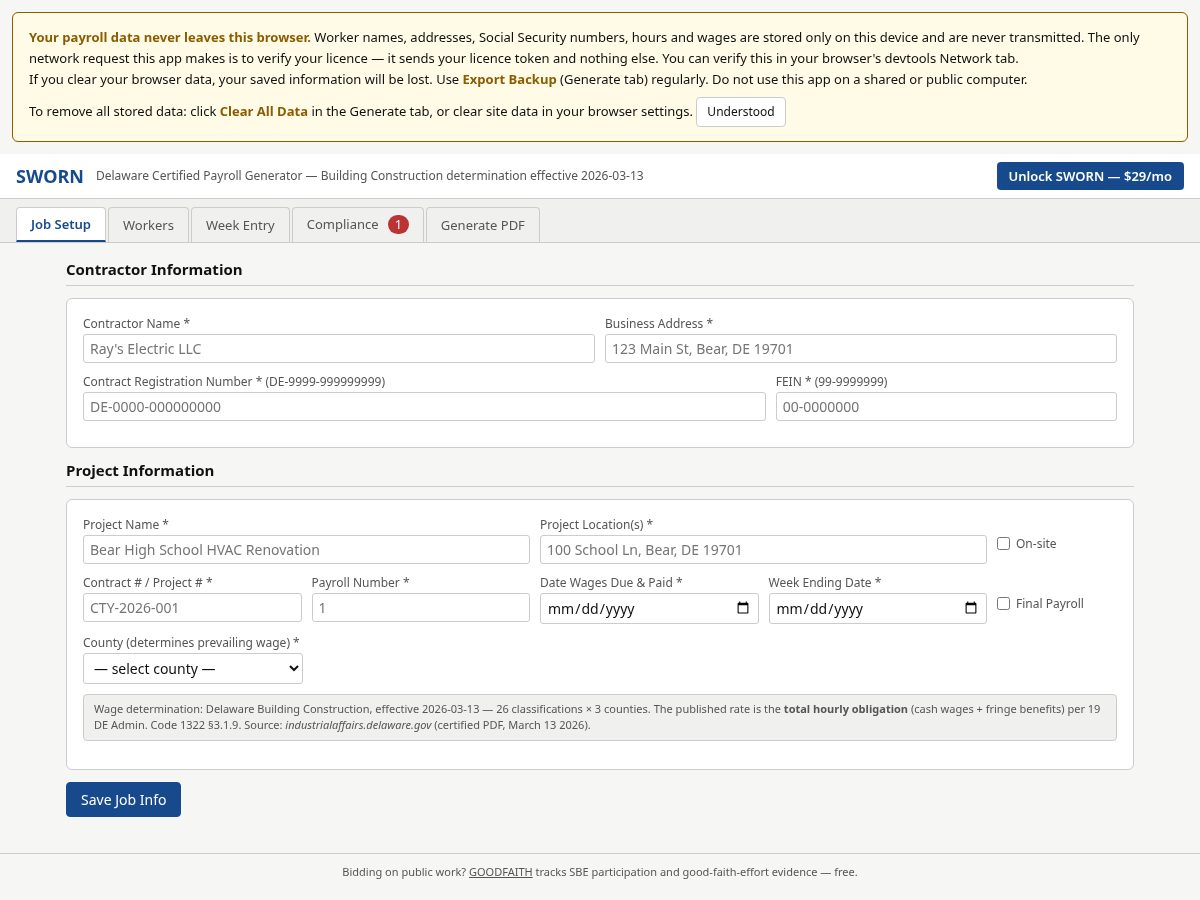Click Unlock SWORN $29/mo button
This screenshot has height=900, width=1200.
tap(1090, 176)
